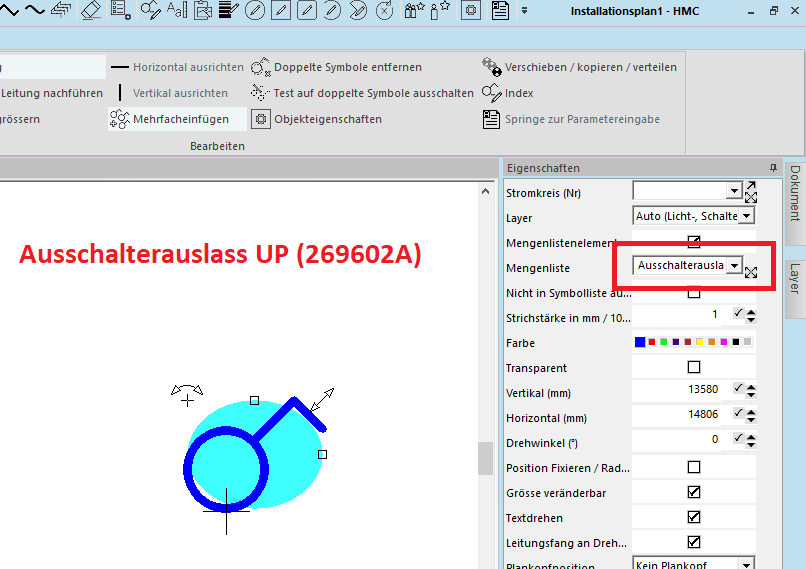
Task: Pick the red color swatch in Farbe
Action: 652,343
